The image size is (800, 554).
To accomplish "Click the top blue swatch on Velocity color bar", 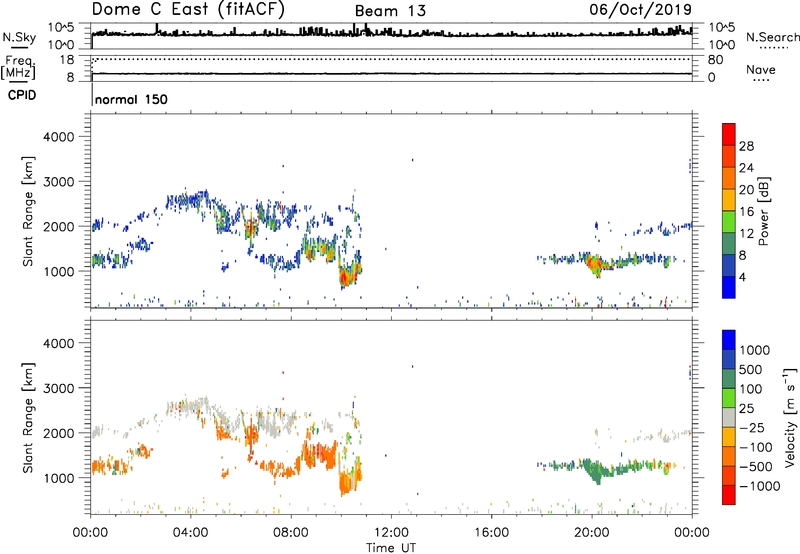I will (729, 340).
